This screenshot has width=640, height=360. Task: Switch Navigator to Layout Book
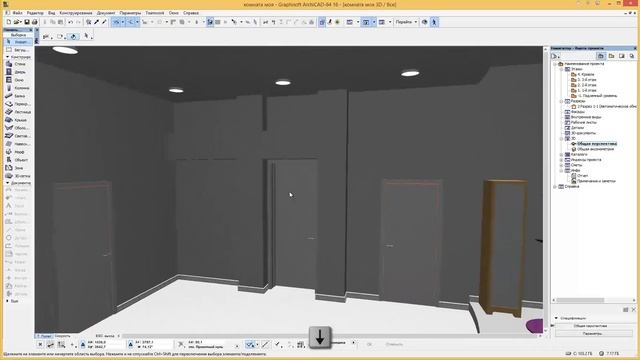622,56
